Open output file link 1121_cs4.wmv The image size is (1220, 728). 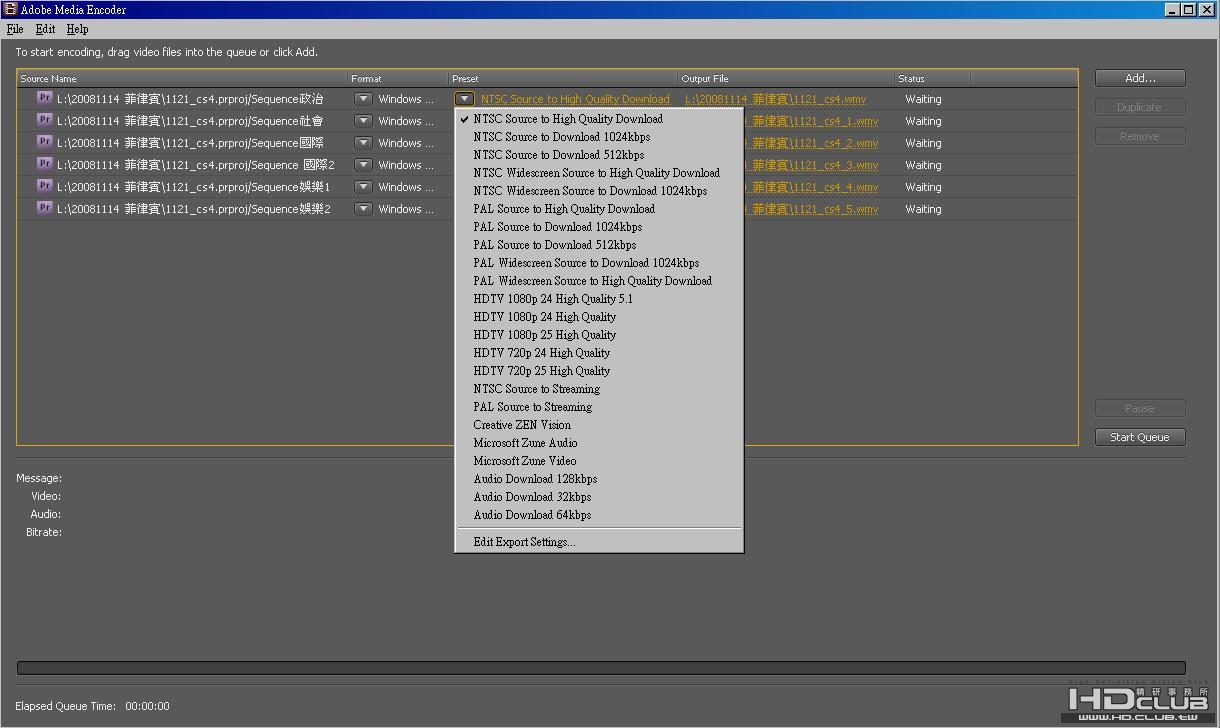point(775,99)
